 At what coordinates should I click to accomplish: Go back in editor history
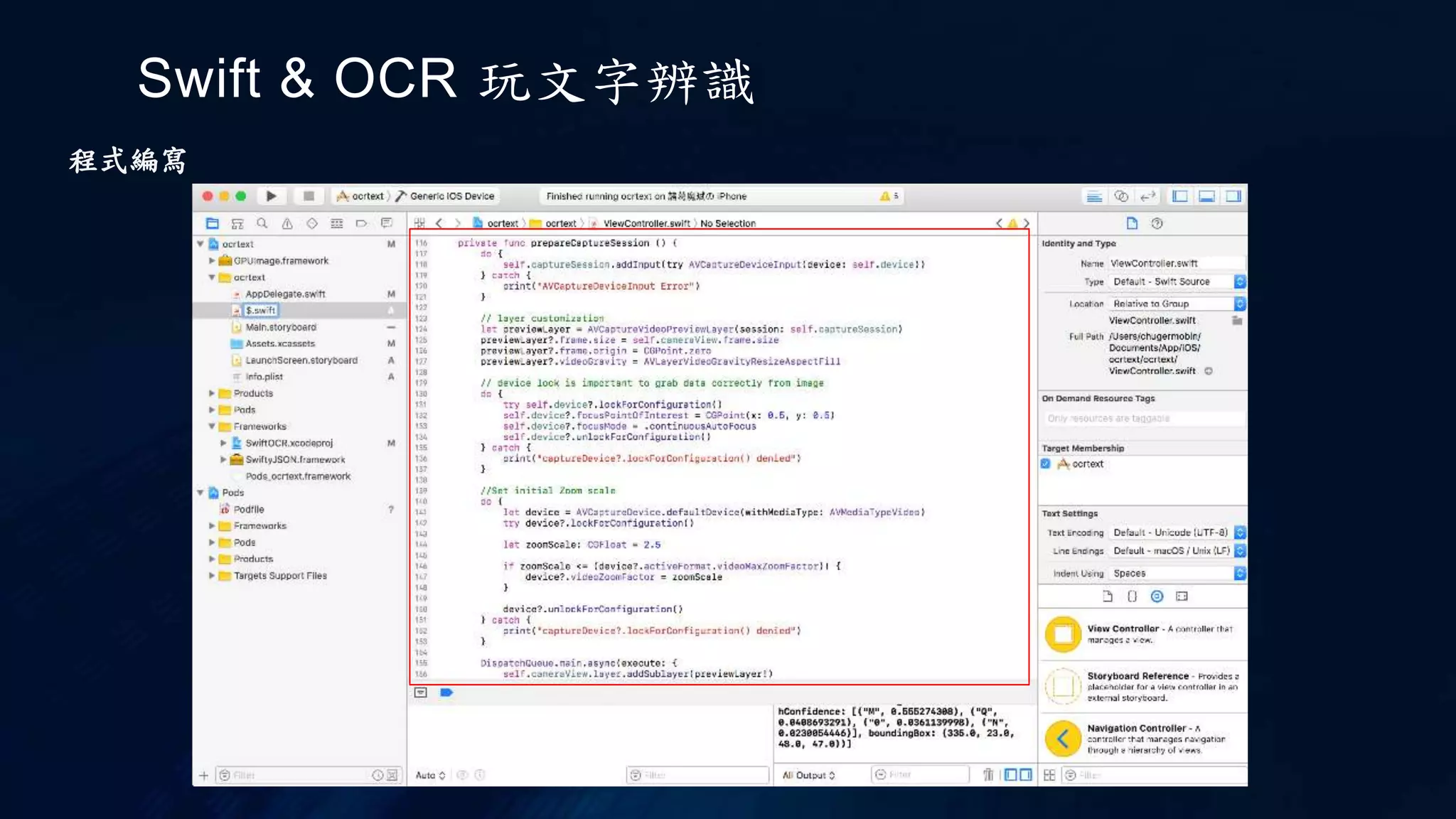[439, 223]
